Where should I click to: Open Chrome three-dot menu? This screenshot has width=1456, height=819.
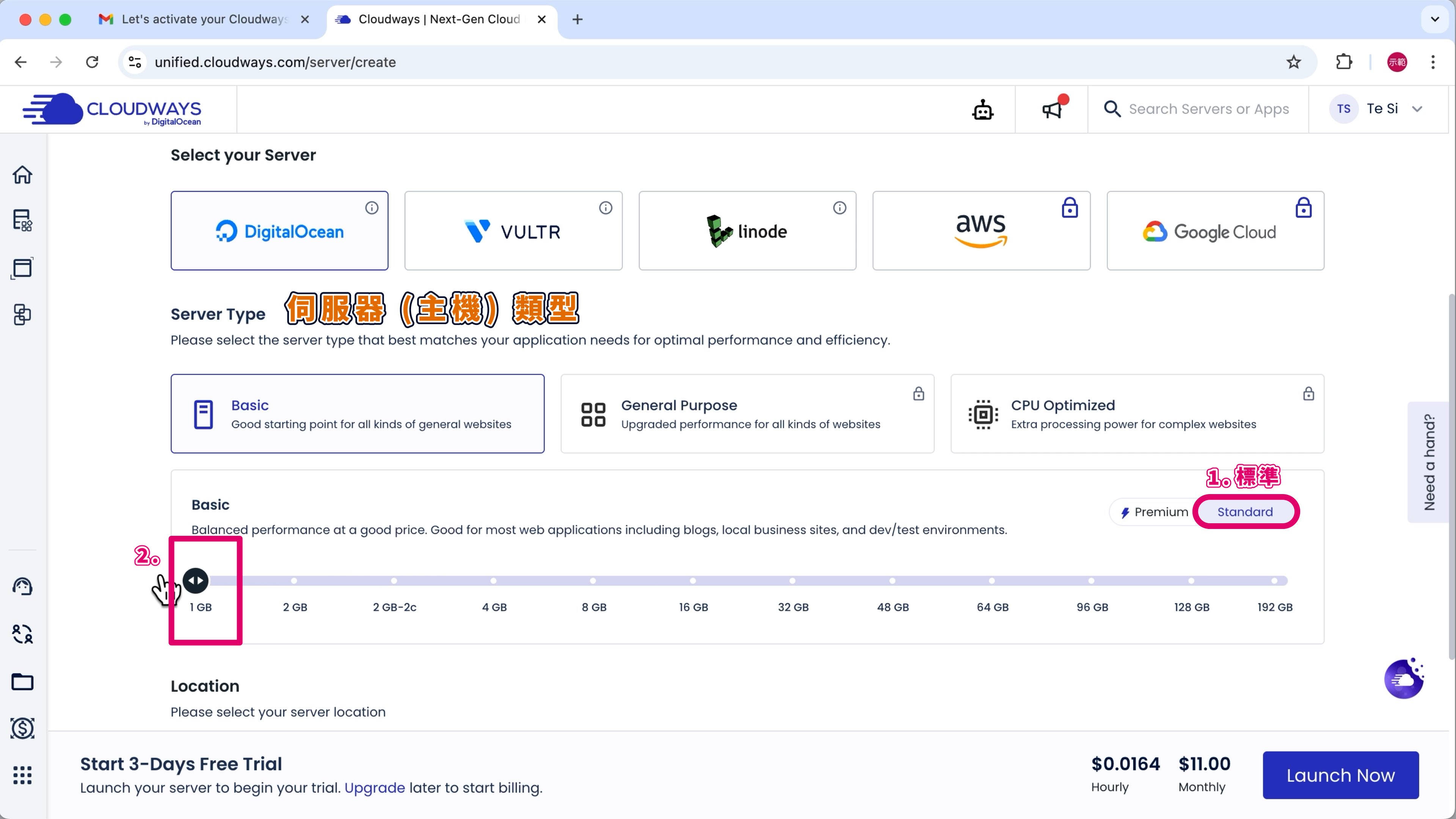coord(1432,62)
